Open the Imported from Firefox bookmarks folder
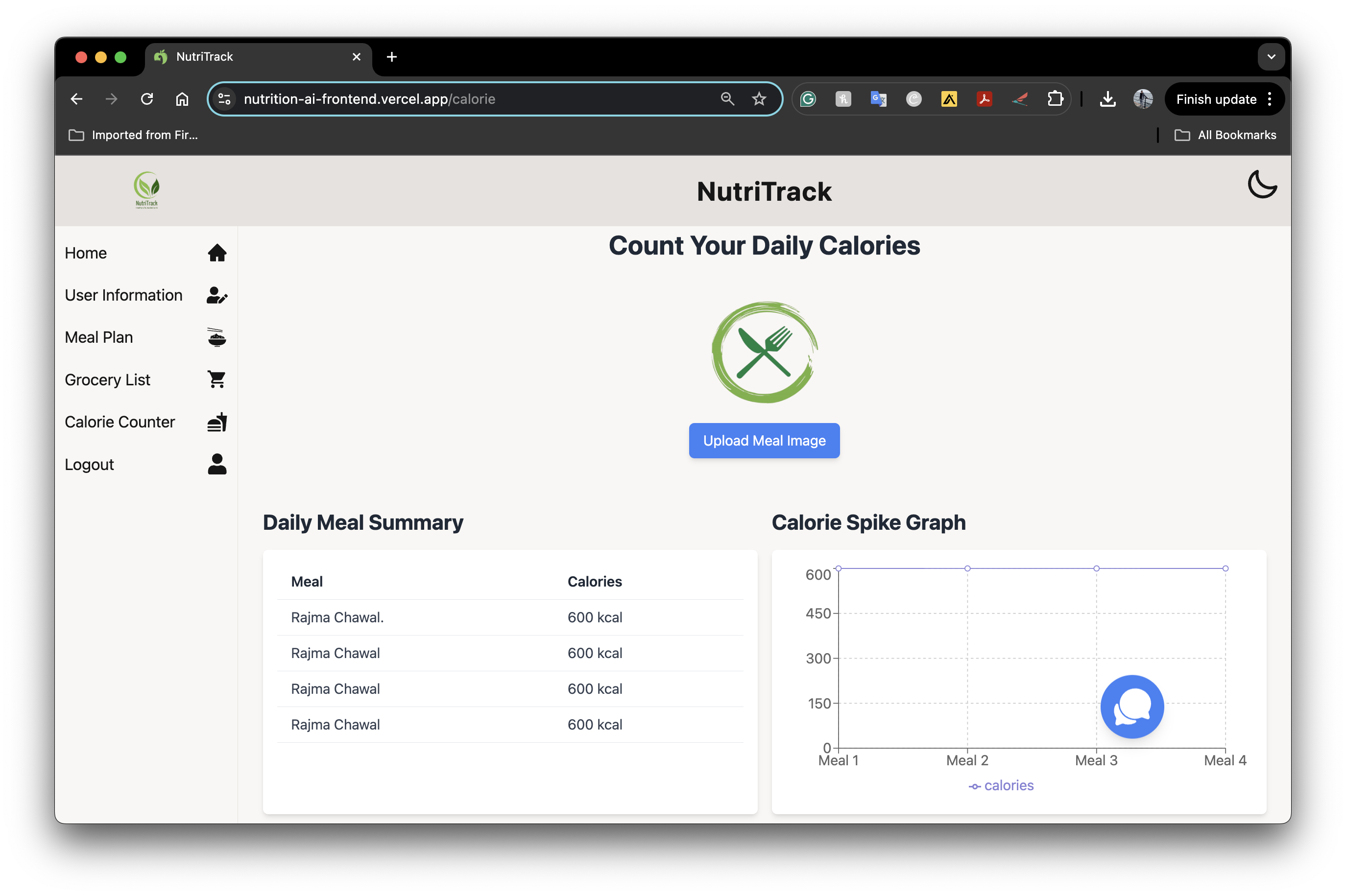Viewport: 1346px width, 896px height. point(133,135)
